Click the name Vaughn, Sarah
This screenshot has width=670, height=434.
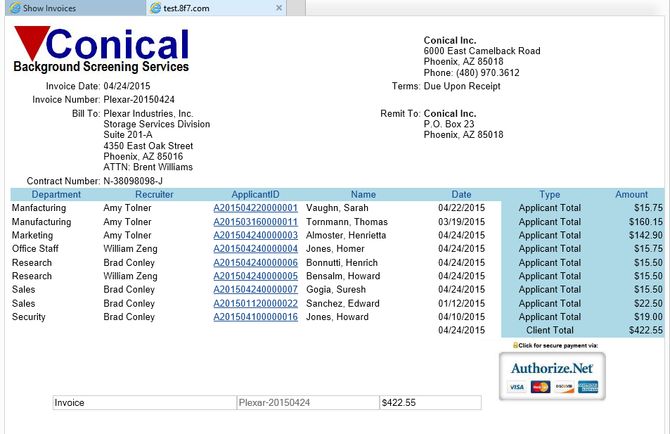click(337, 208)
